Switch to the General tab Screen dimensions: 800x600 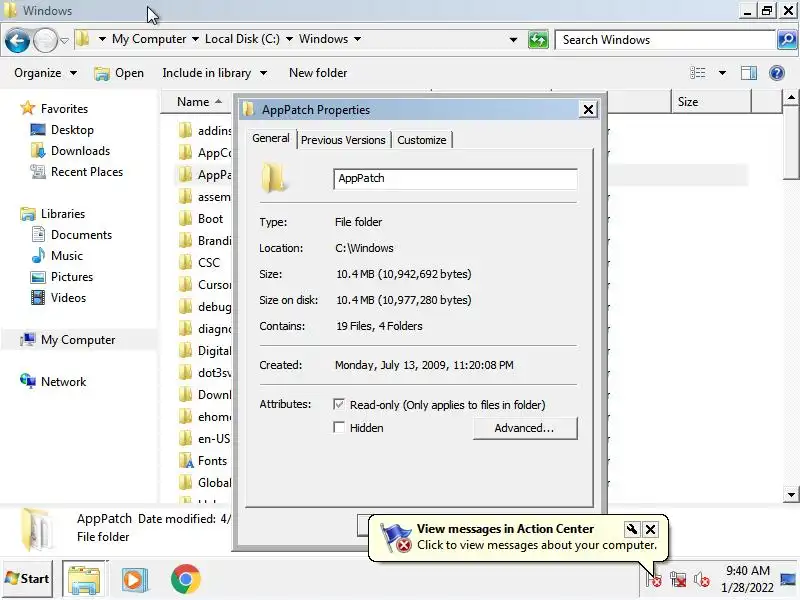[x=270, y=138]
